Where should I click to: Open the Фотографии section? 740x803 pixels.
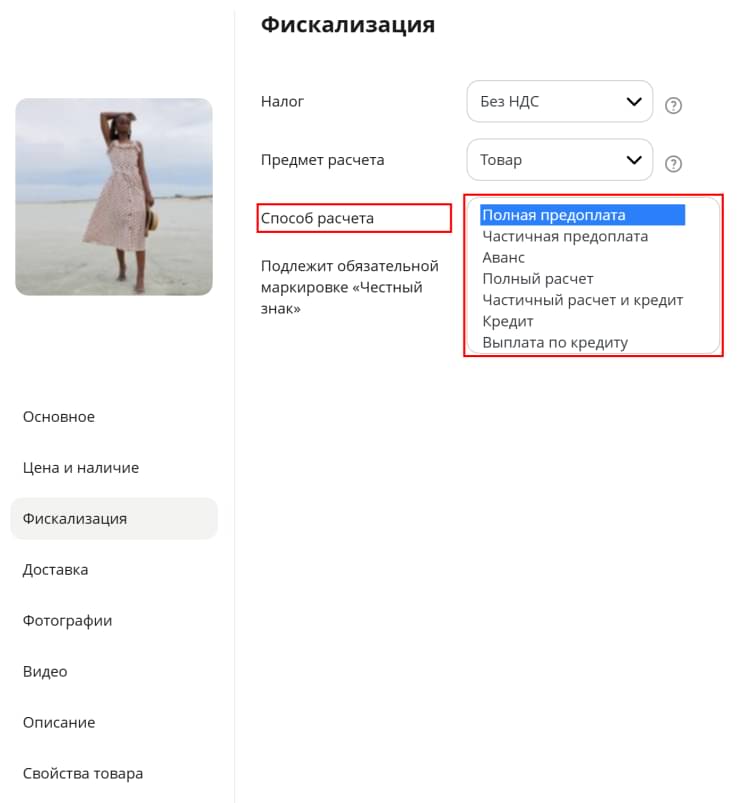67,621
